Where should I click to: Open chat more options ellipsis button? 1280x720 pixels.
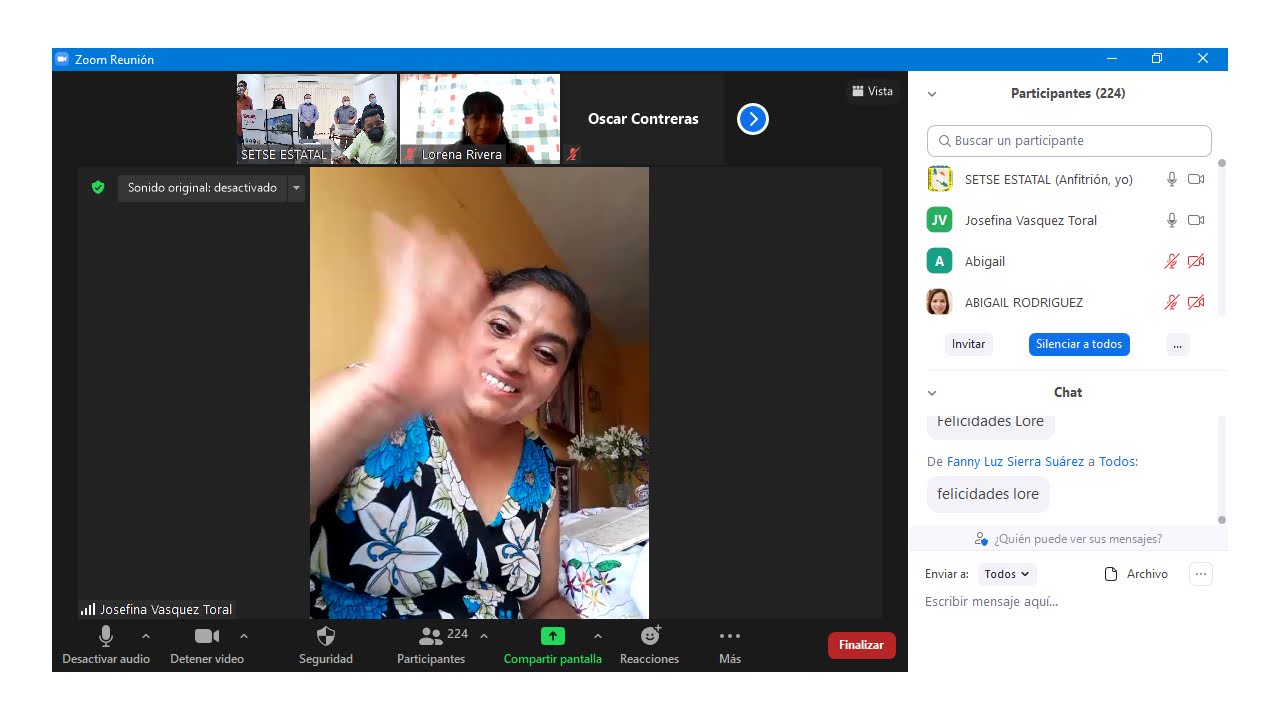(x=1201, y=574)
